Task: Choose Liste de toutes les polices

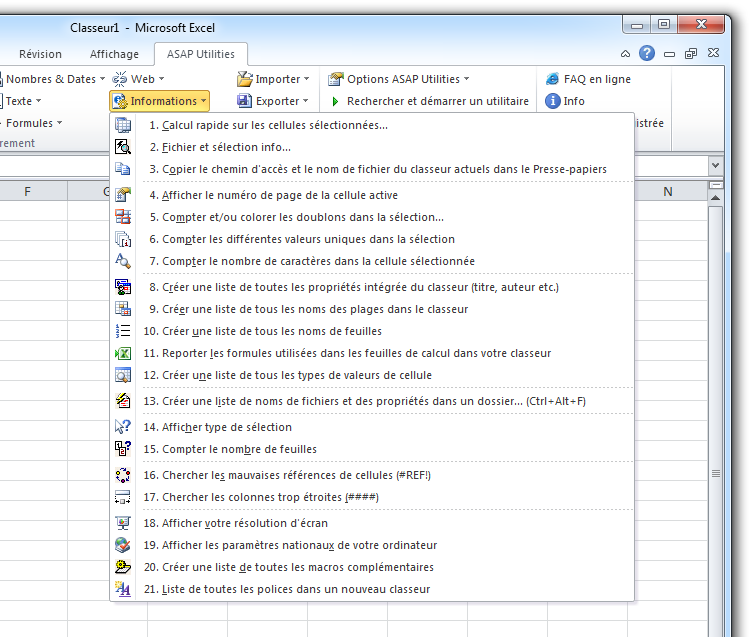Action: pyautogui.click(x=372, y=589)
